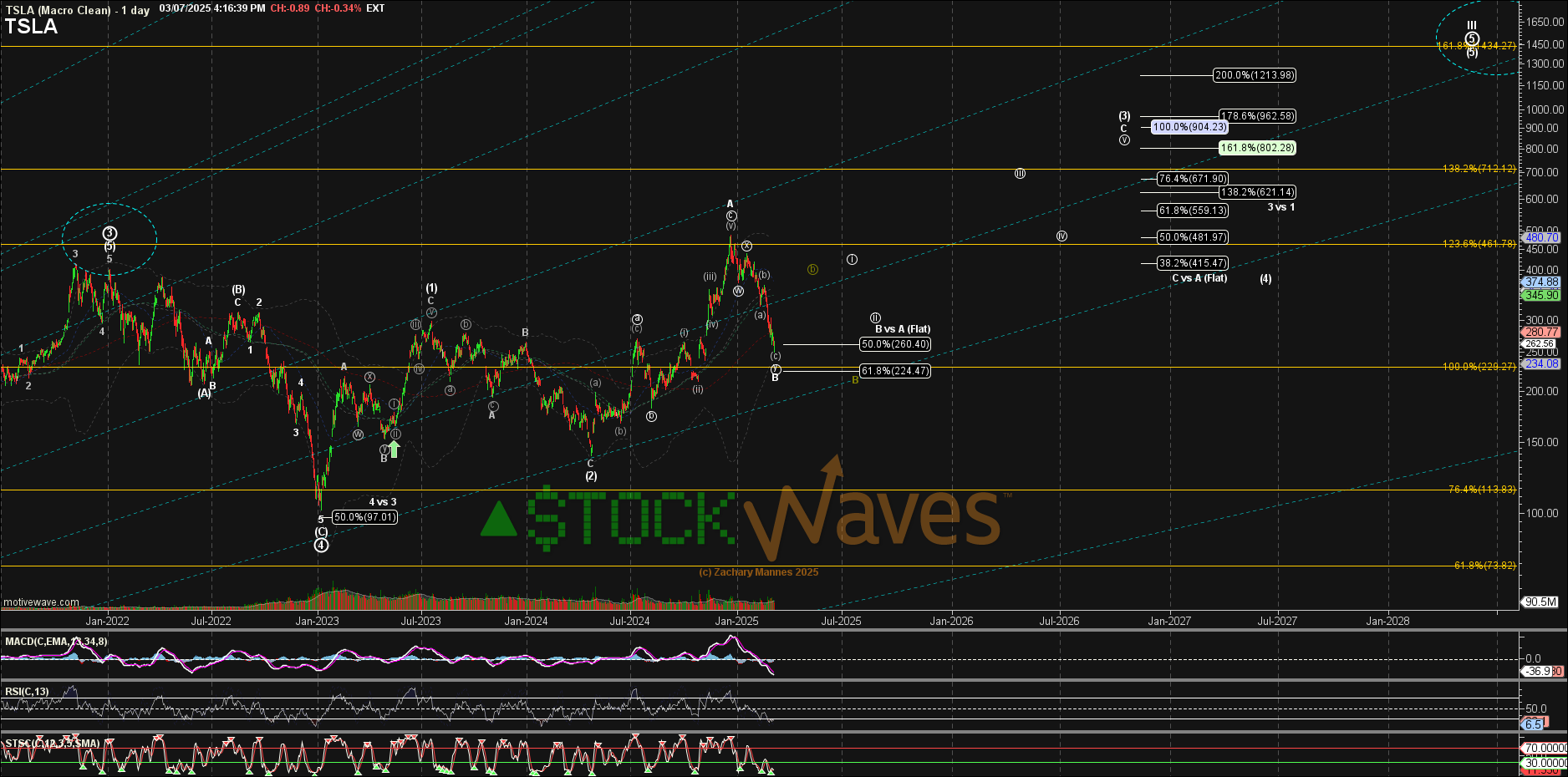This screenshot has height=777, width=1568.
Task: Click the B vs A (Flat) annotation
Action: click(903, 329)
